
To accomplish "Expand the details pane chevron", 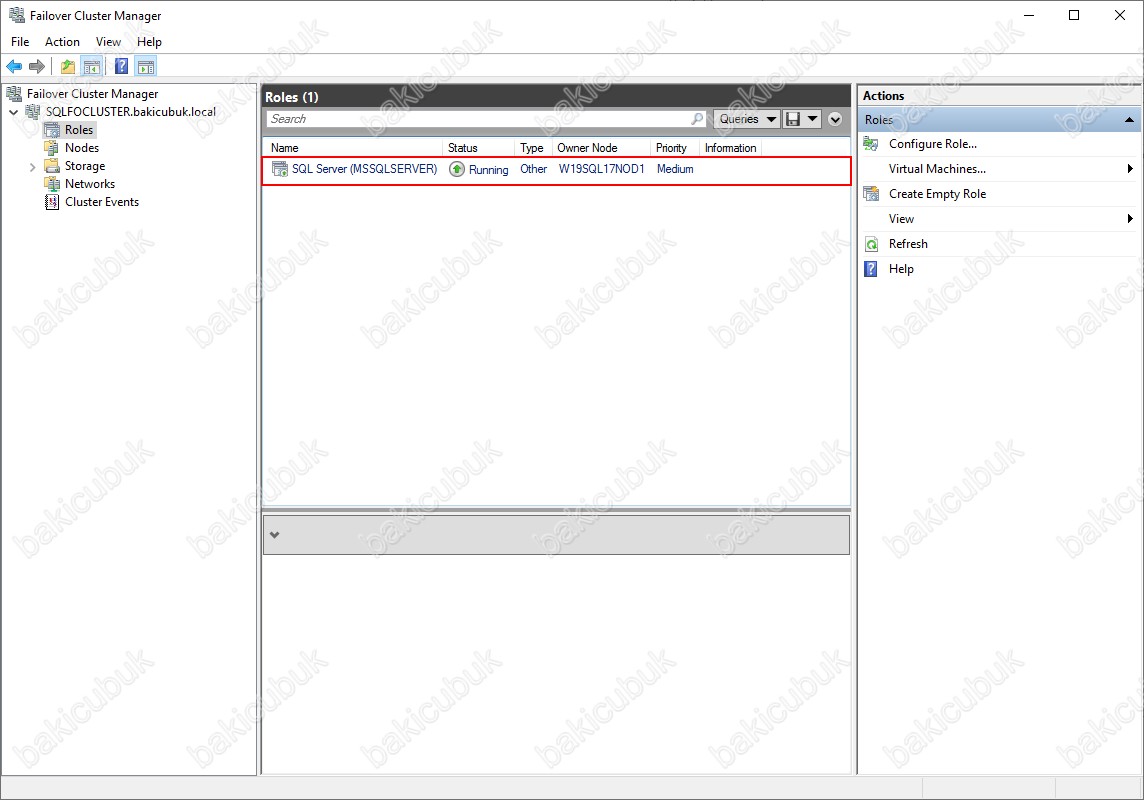I will pyautogui.click(x=274, y=535).
